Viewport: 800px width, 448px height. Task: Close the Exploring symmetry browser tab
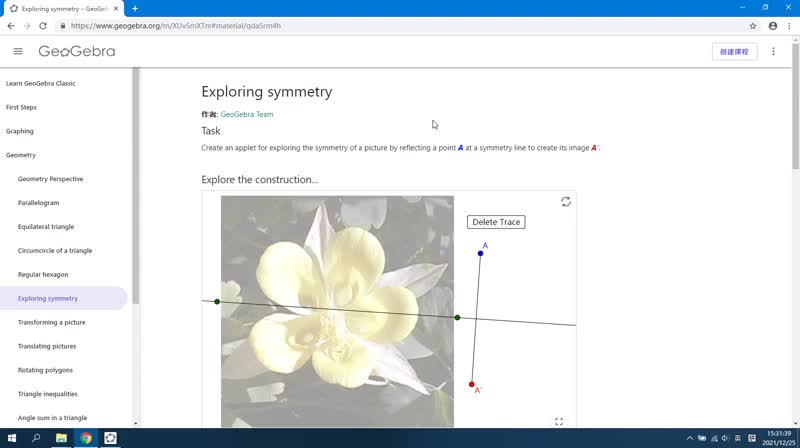point(116,9)
